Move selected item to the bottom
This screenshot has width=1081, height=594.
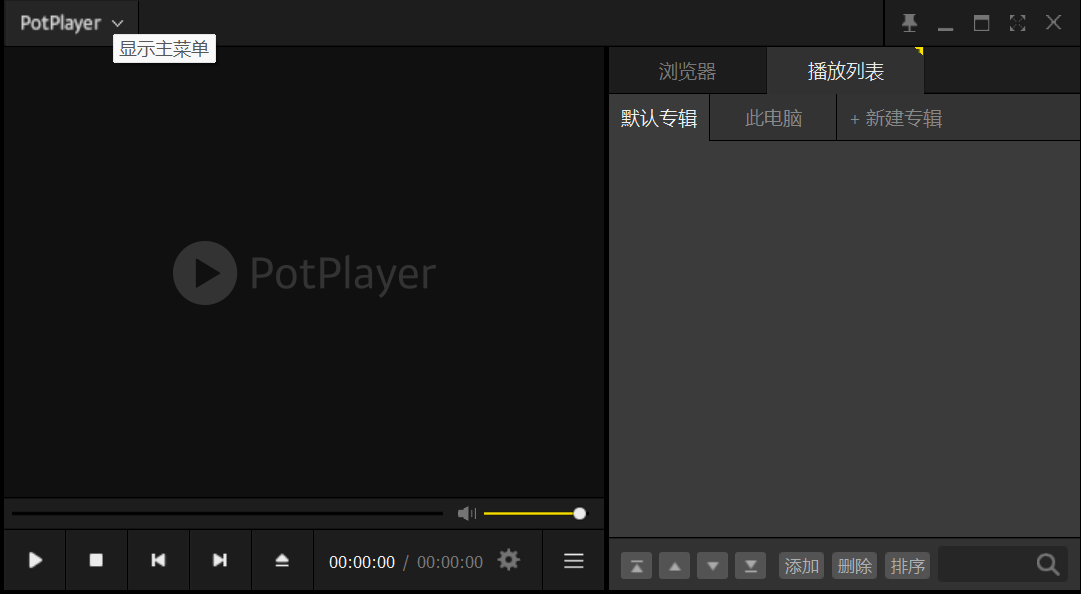[x=750, y=566]
